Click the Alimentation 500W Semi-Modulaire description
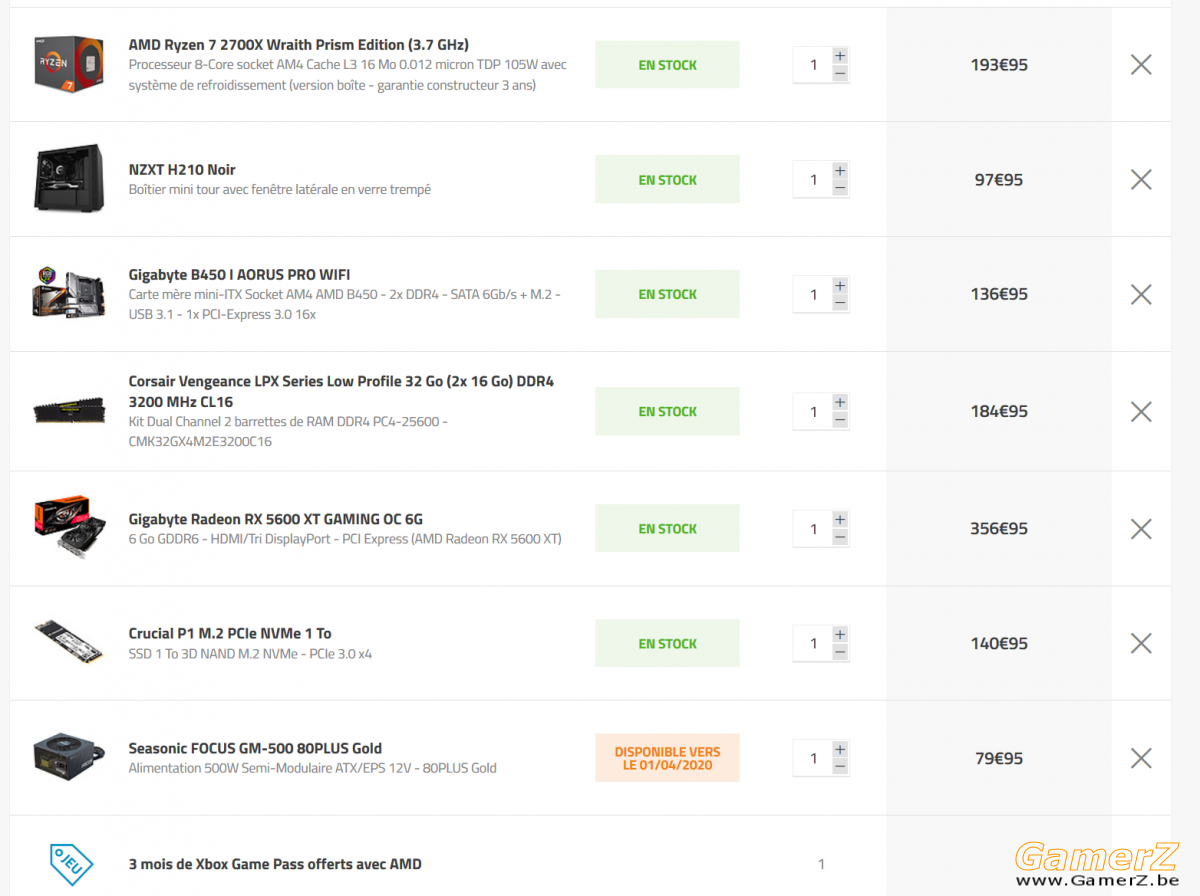 click(313, 768)
